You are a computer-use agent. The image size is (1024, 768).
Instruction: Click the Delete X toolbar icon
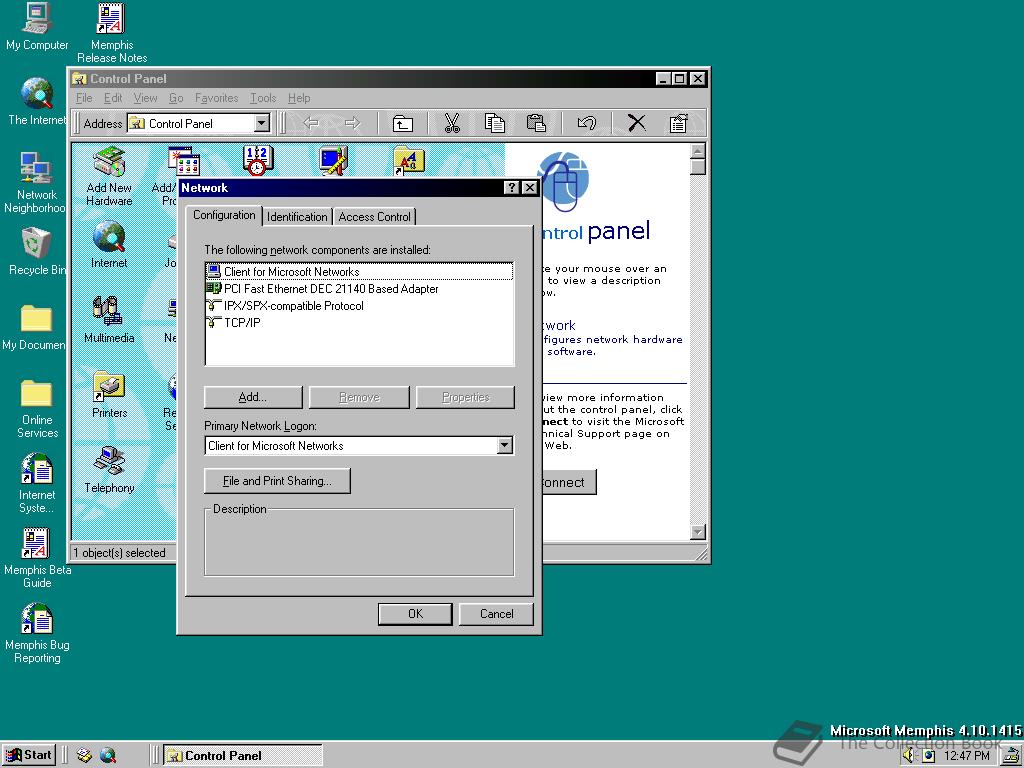point(637,123)
